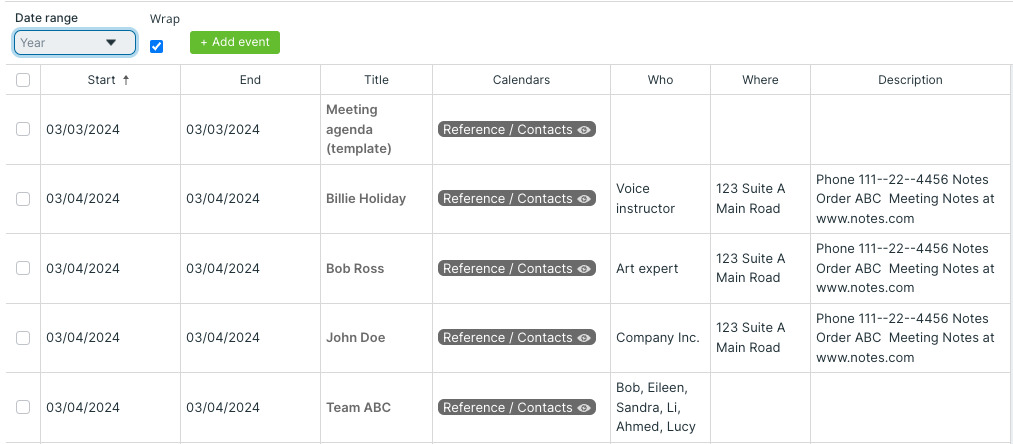Click the eye icon in Meeting agenda row
Image resolution: width=1013 pixels, height=444 pixels.
click(585, 130)
